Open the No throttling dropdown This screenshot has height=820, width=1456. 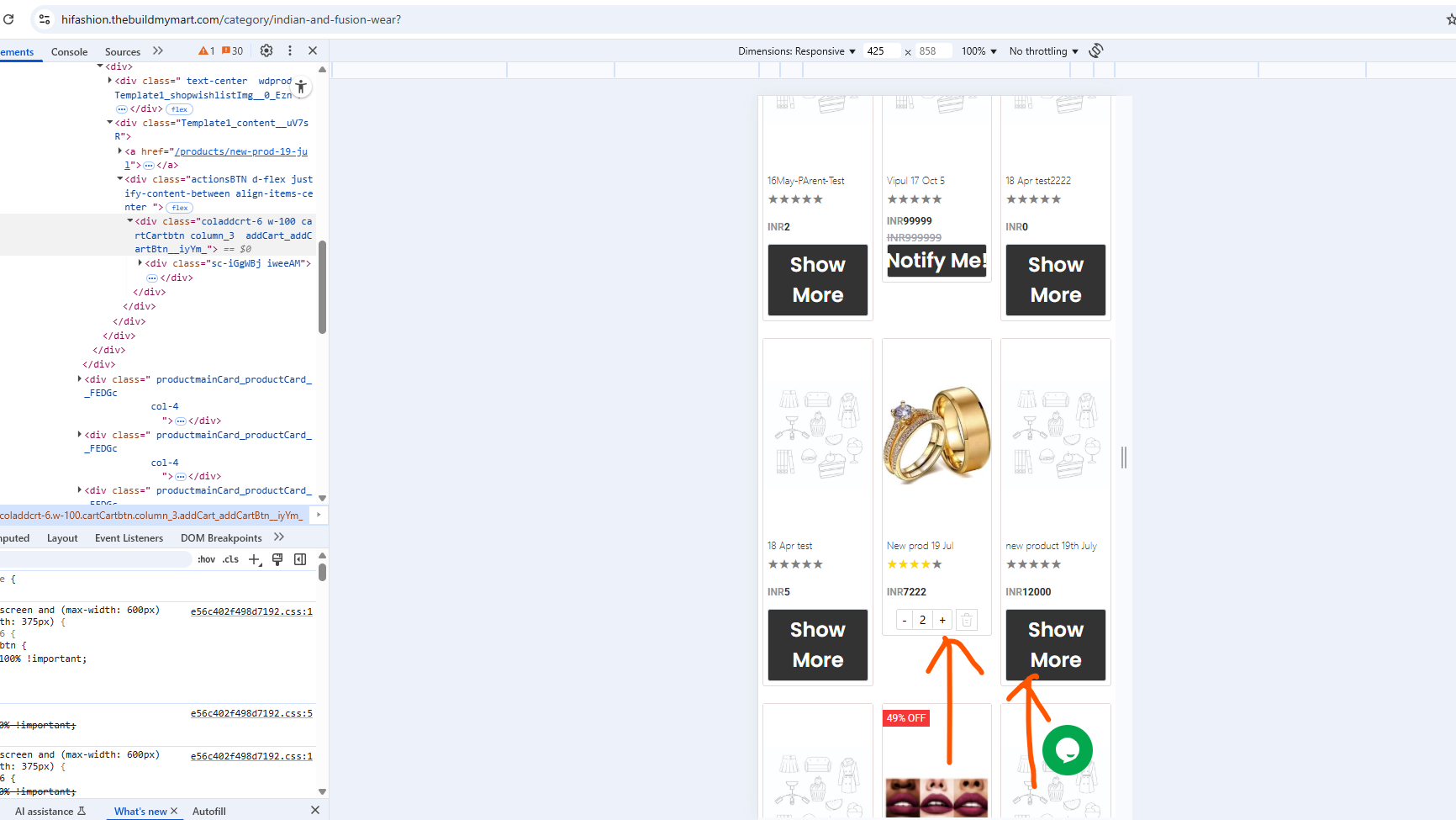click(1043, 51)
